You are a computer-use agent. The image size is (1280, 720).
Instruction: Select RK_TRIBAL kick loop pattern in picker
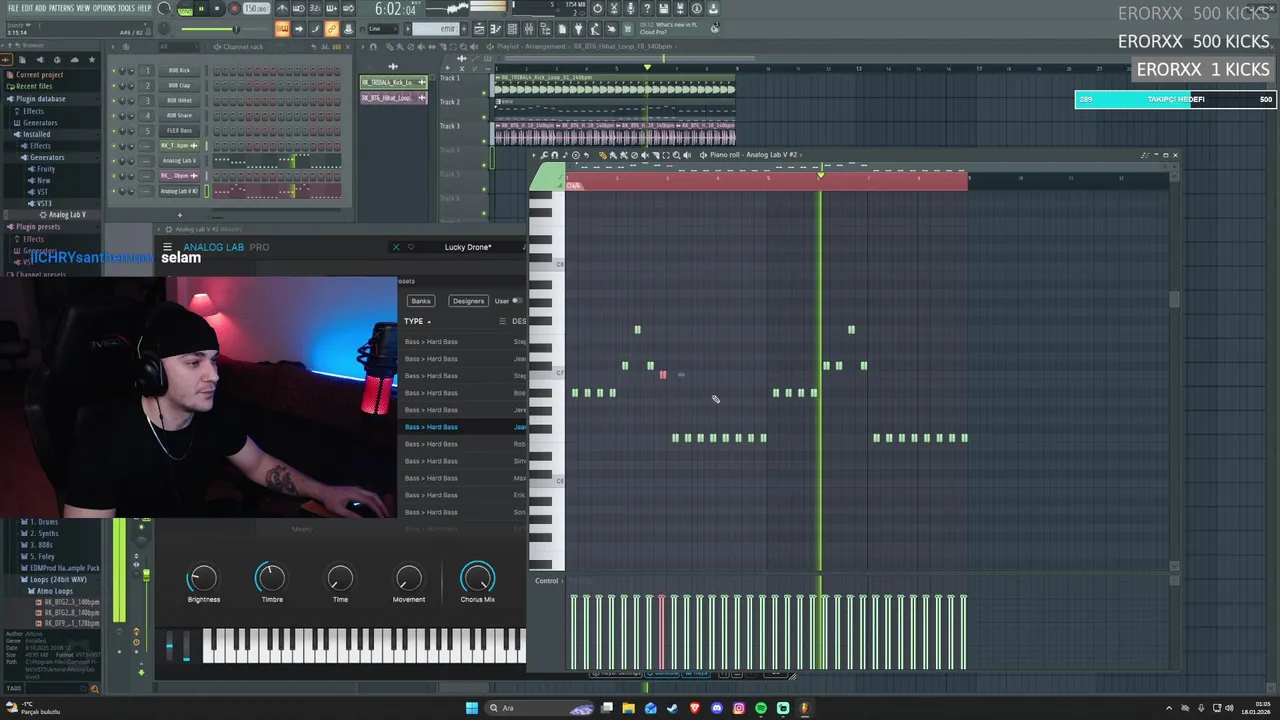click(392, 82)
